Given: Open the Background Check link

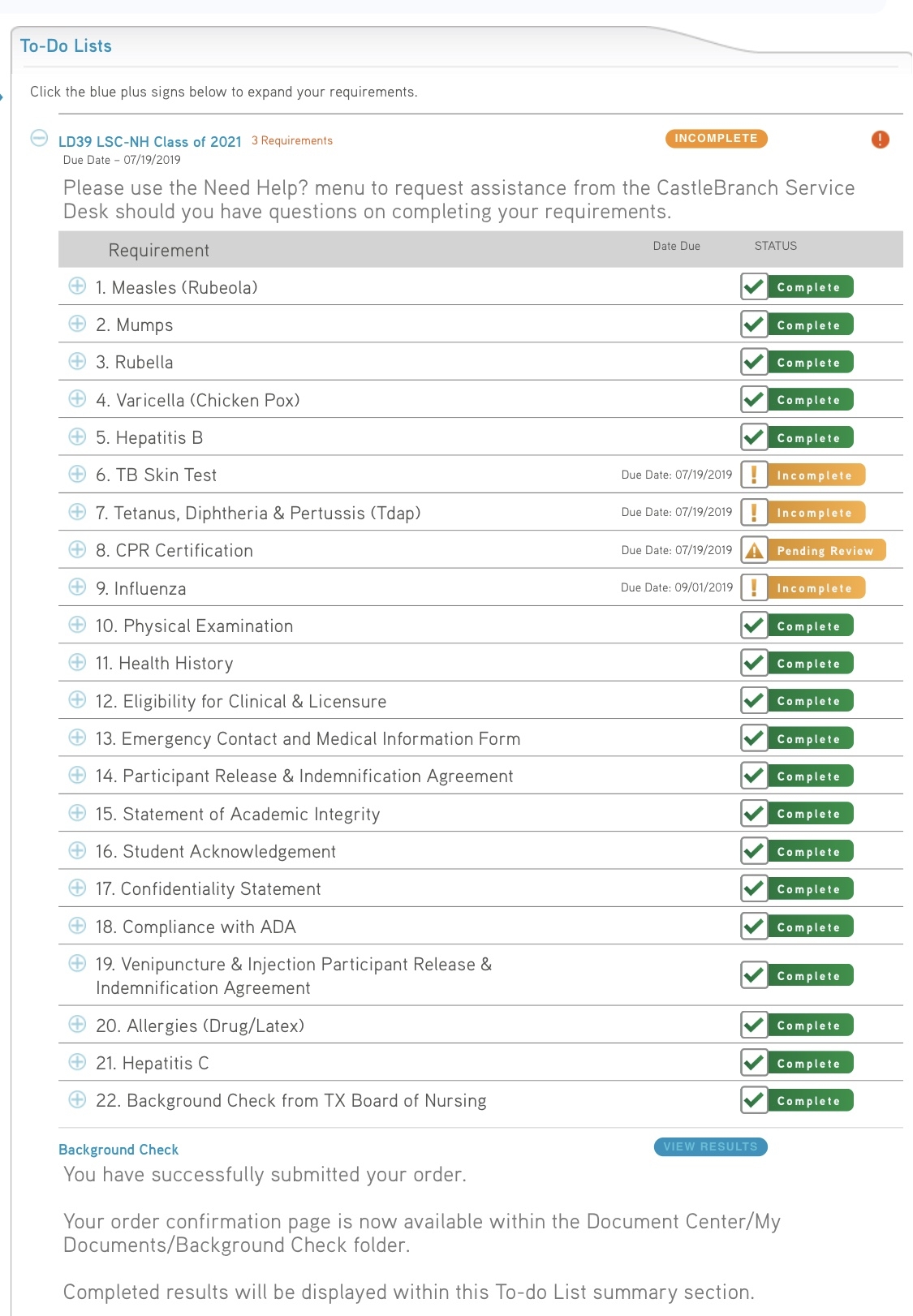Looking at the screenshot, I should coord(118,1150).
